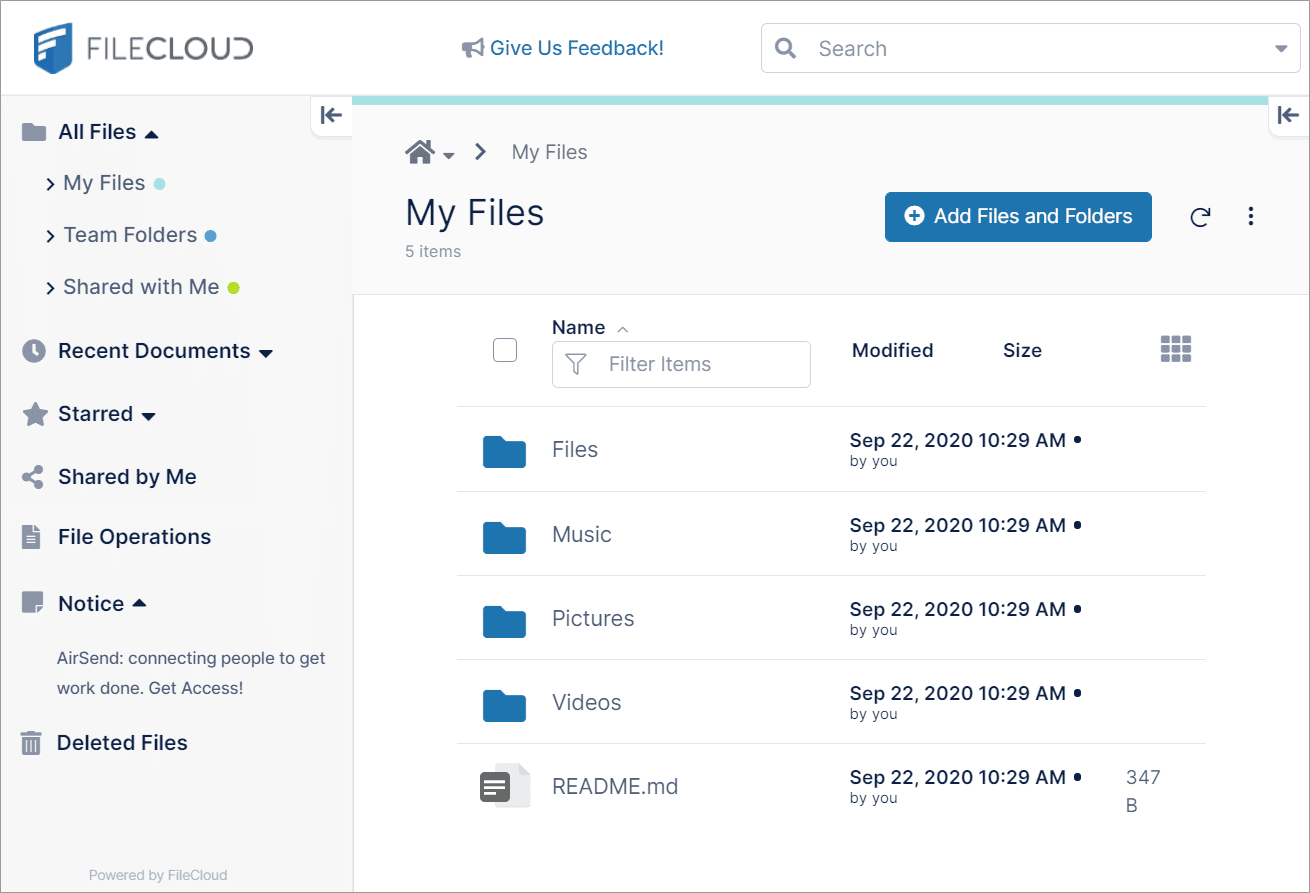This screenshot has width=1310, height=893.
Task: Open Deleted Files with the trash icon
Action: click(x=33, y=743)
